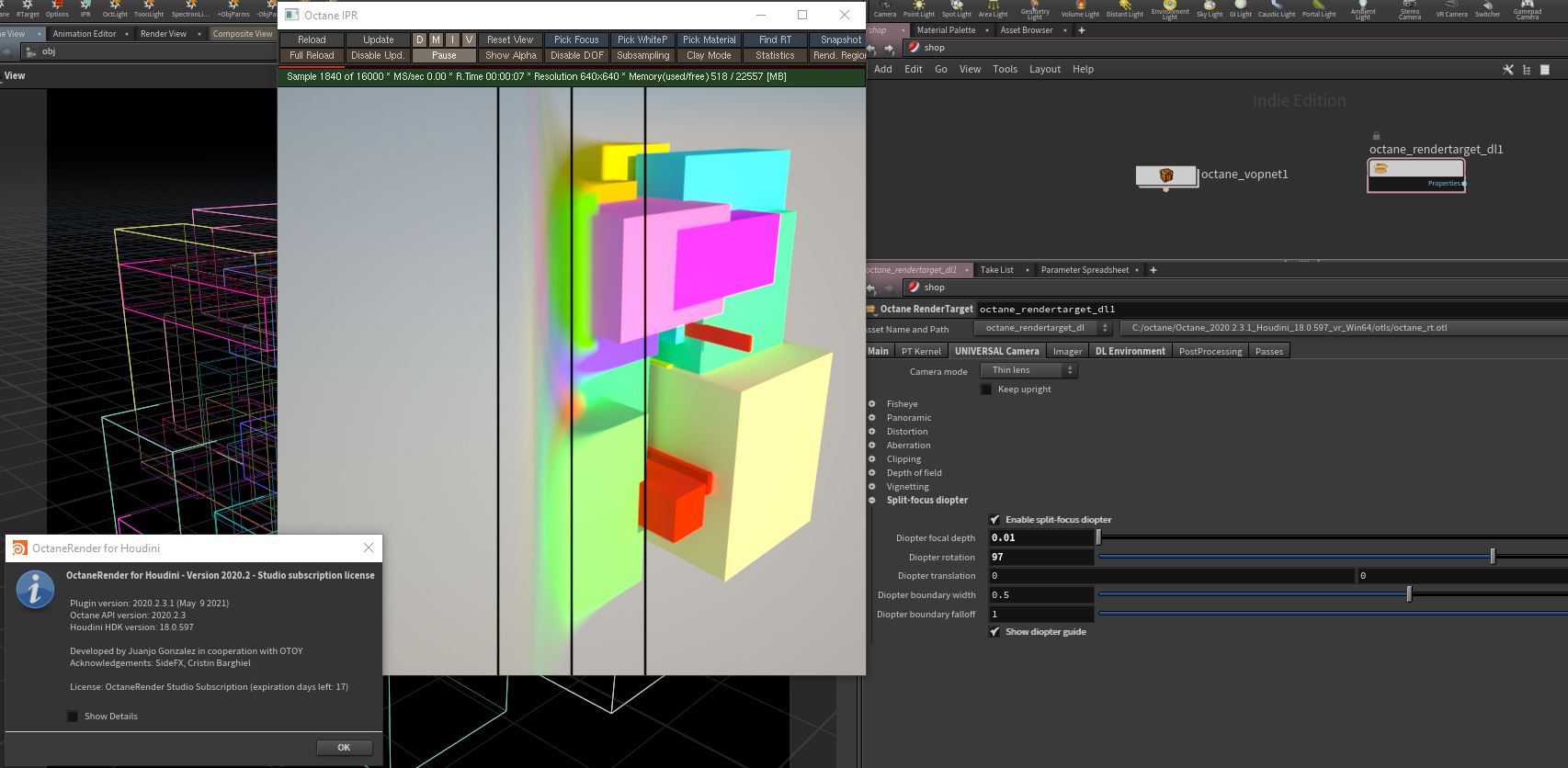1568x768 pixels.
Task: Toggle Pause rendering in Octane IPR
Action: [444, 55]
